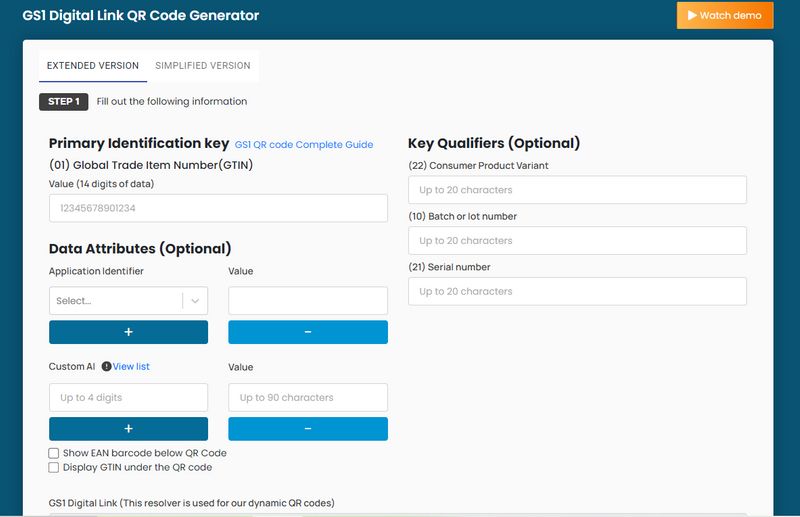Enable Show EAN barcode below QR Code
The image size is (800, 517).
[54, 453]
